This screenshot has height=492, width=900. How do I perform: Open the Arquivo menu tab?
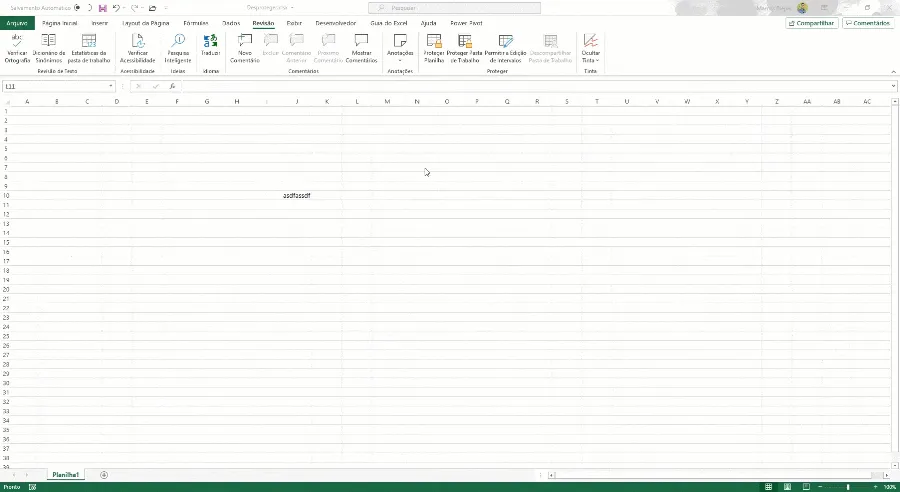pyautogui.click(x=17, y=24)
